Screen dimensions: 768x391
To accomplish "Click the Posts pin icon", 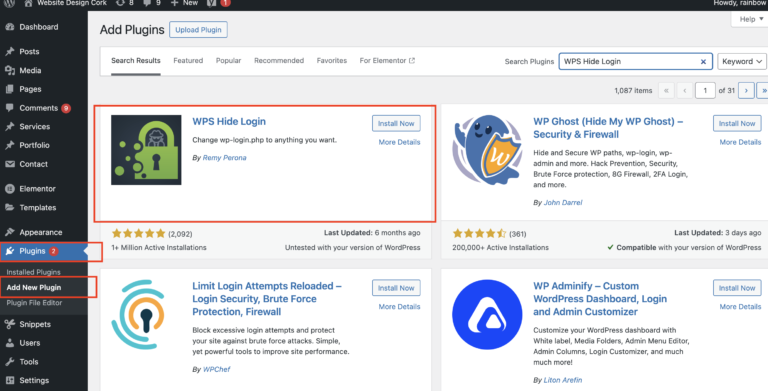I will pos(10,51).
